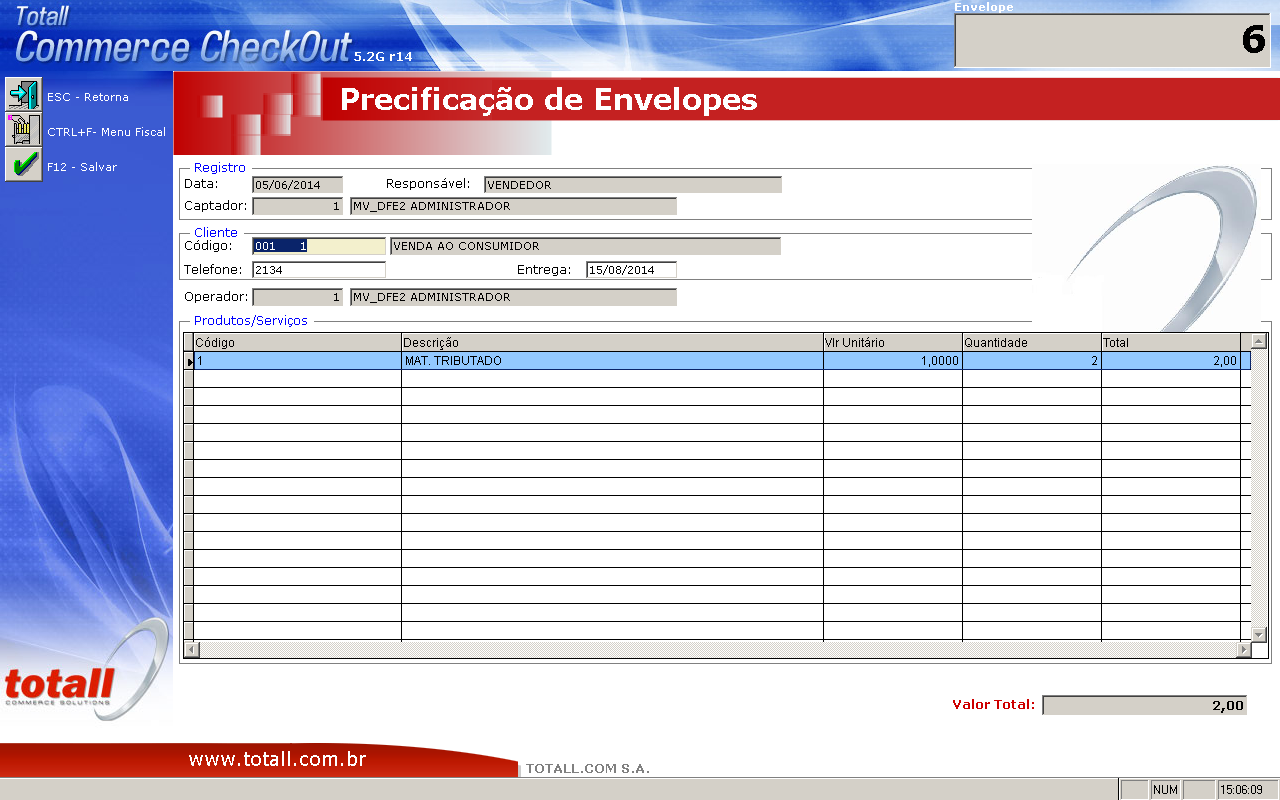Click the unit value cell 1,0000

click(x=892, y=361)
